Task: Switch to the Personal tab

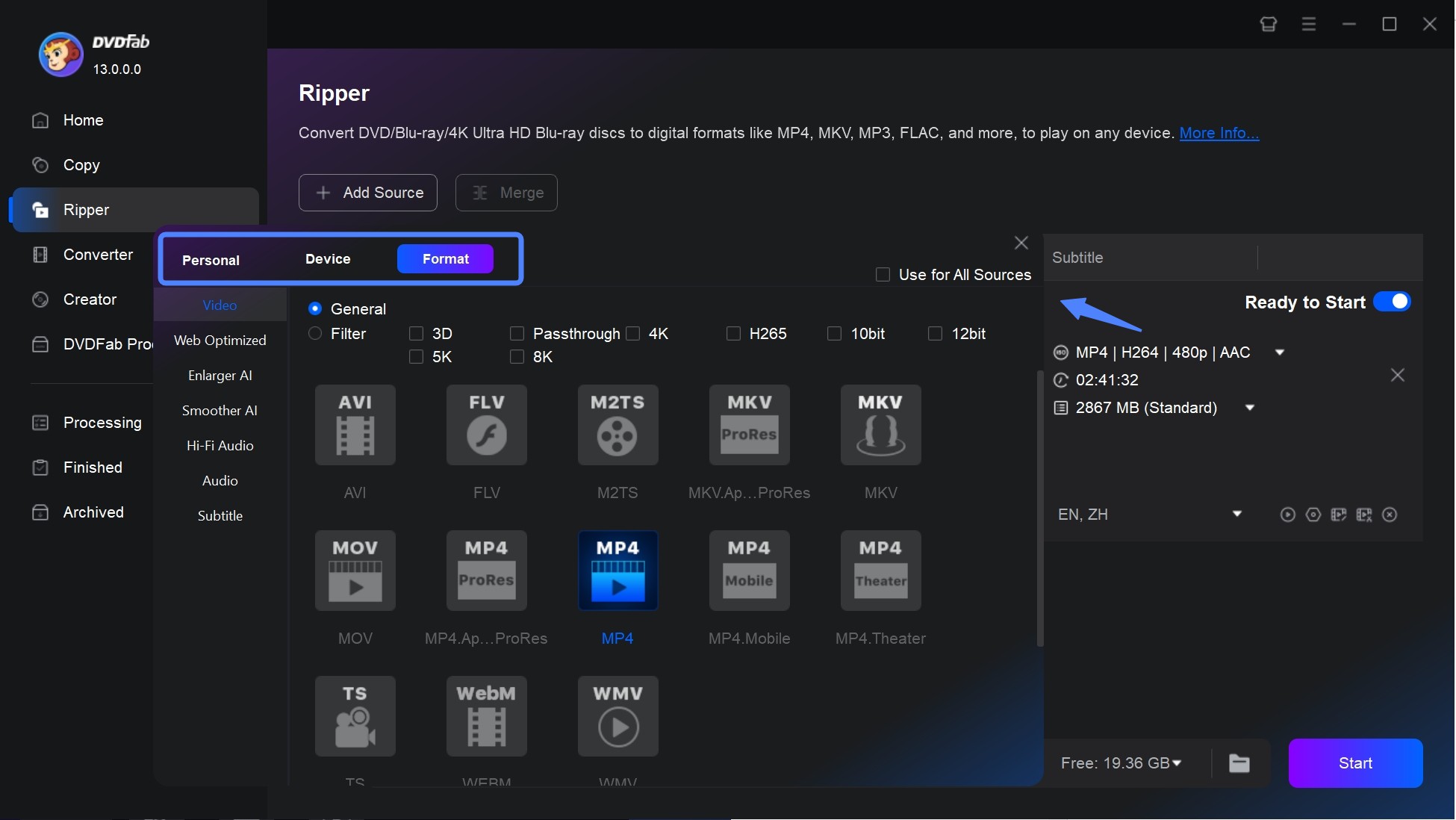Action: 211,259
